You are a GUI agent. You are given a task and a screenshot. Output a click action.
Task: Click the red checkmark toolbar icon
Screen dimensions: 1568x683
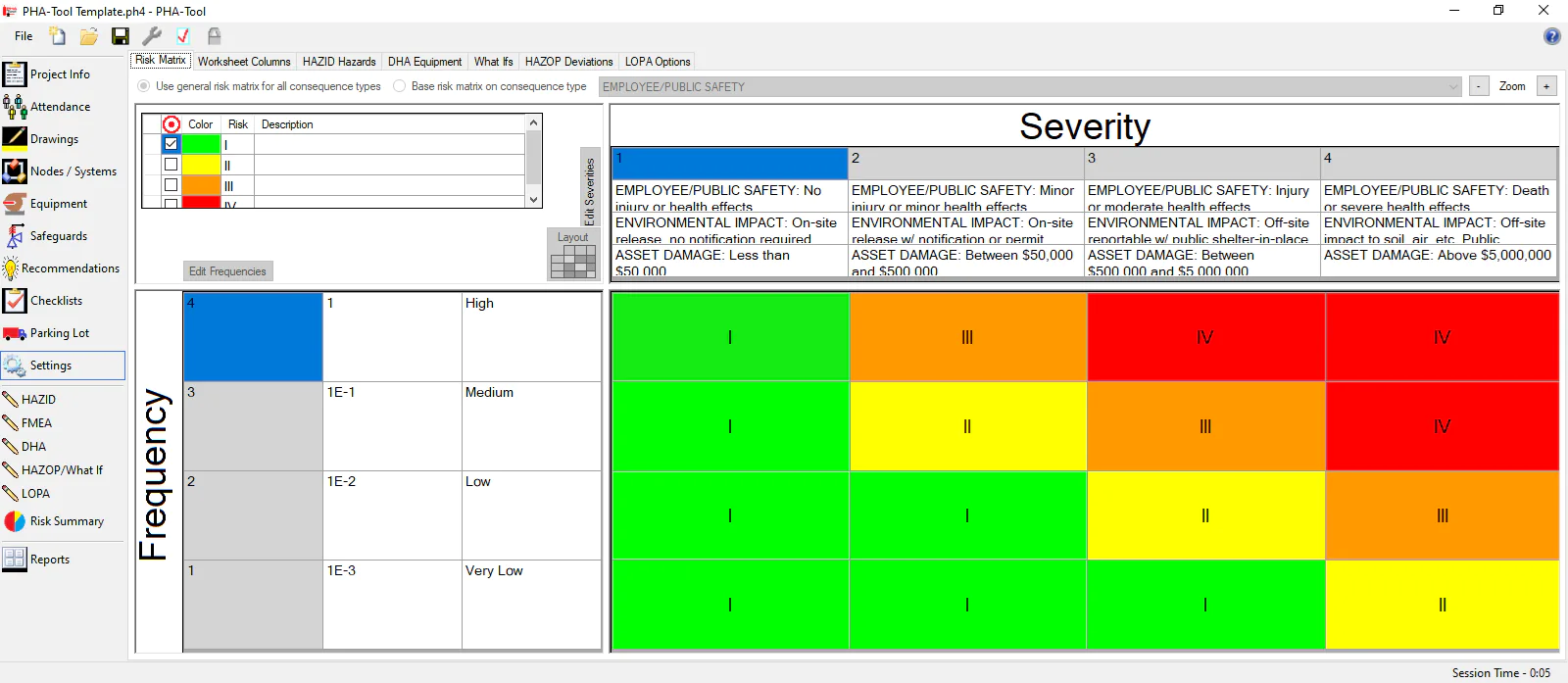coord(183,36)
